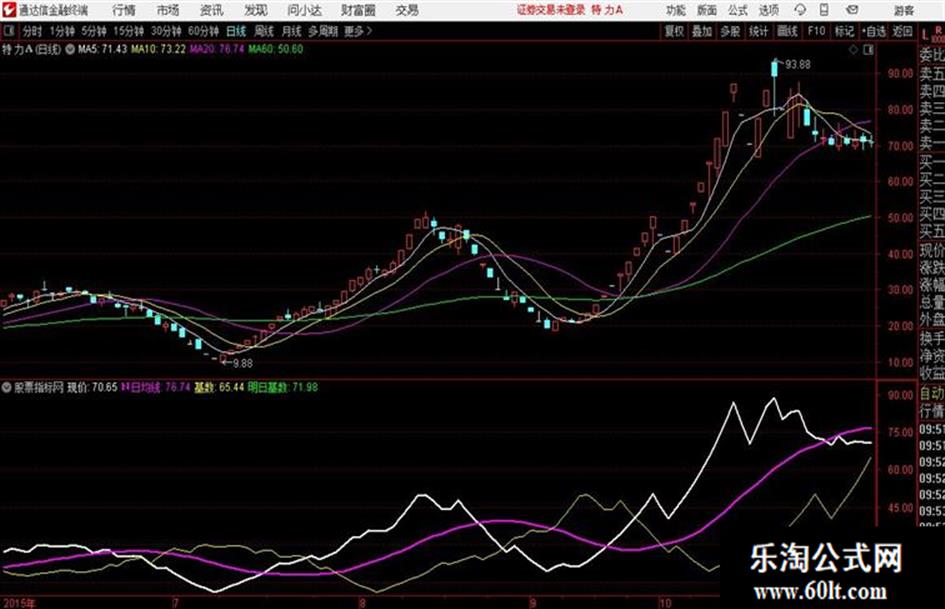This screenshot has height=609, width=945.
Task: Click the 统计 statistics toolbar button
Action: 759,31
